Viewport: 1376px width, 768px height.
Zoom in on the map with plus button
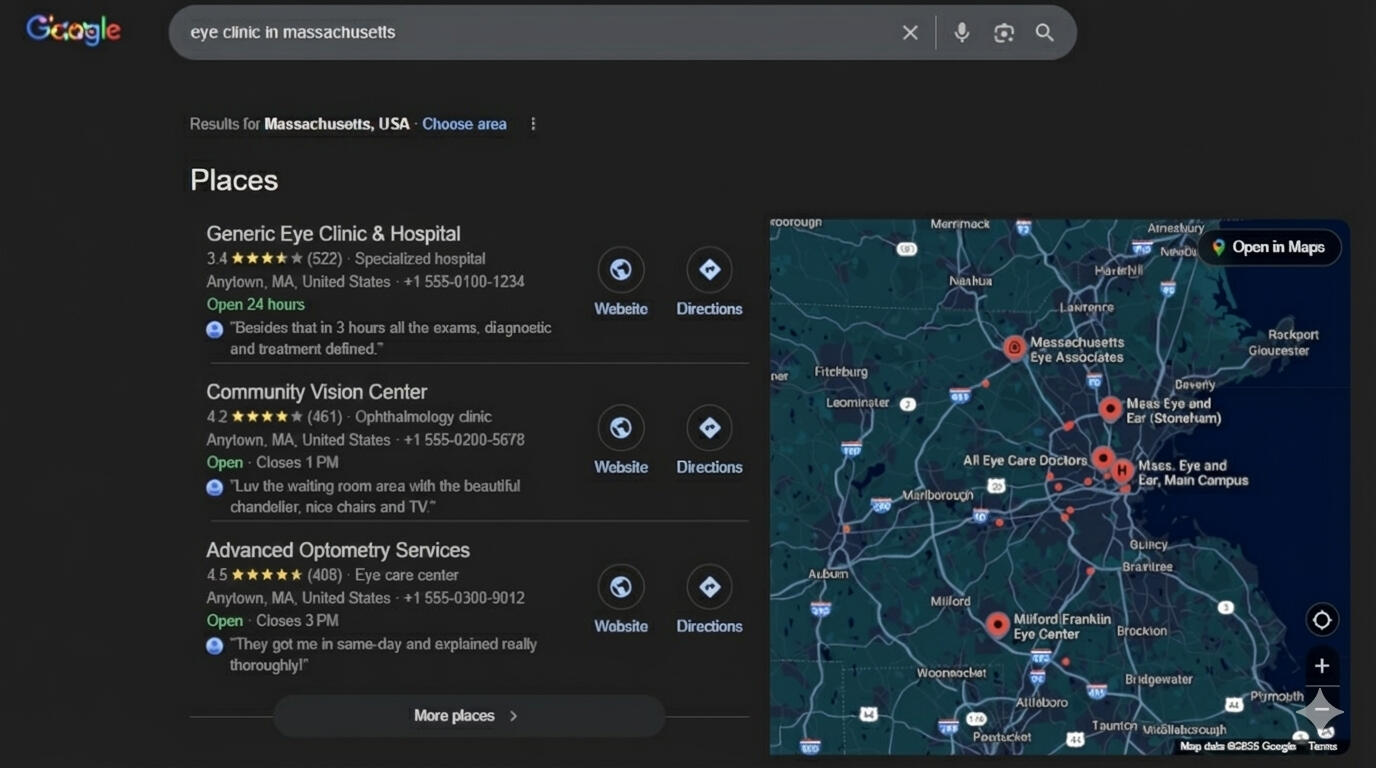pos(1321,666)
